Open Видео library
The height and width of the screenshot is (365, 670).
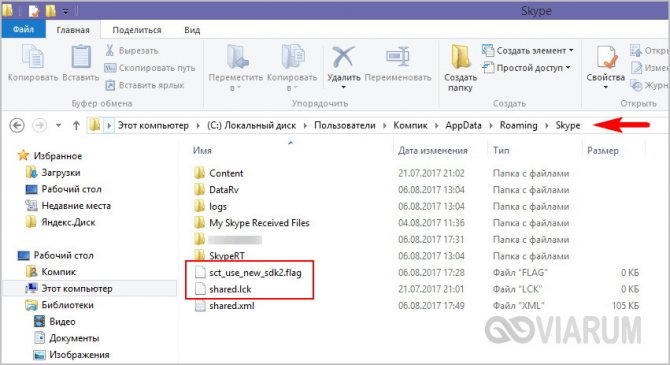62,321
